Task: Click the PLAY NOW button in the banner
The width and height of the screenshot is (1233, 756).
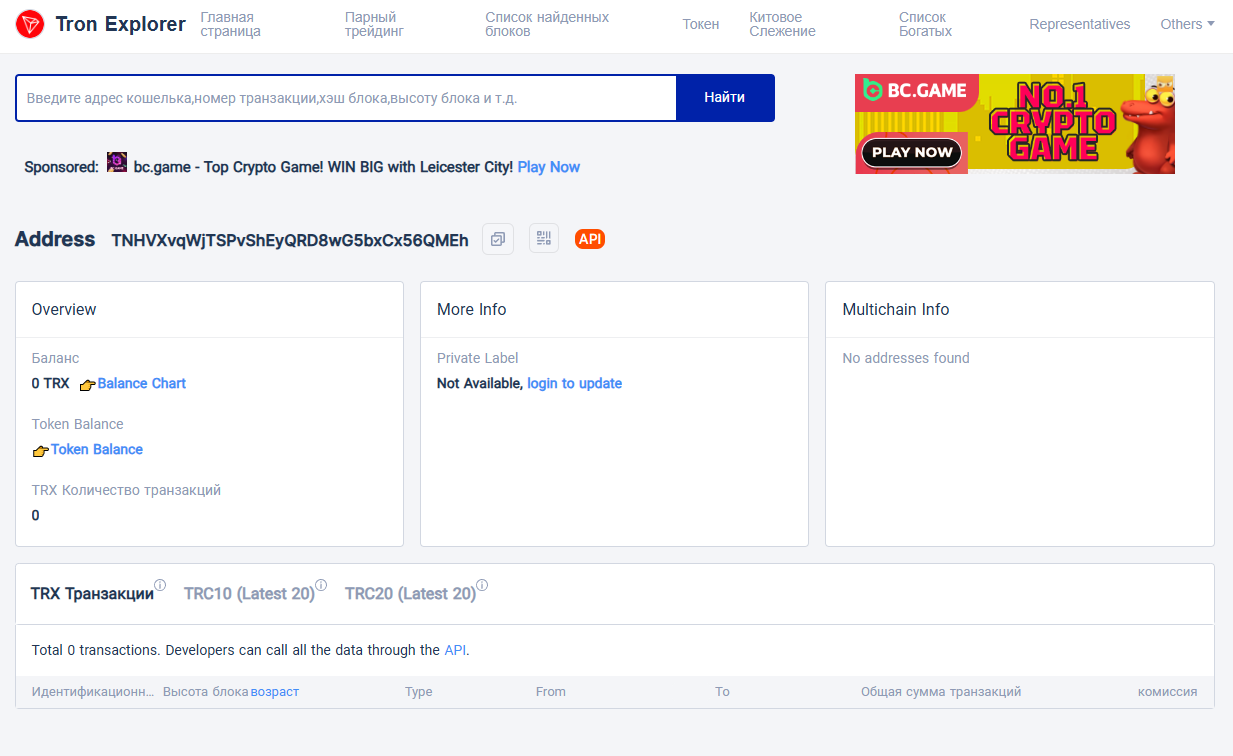Action: (x=911, y=153)
